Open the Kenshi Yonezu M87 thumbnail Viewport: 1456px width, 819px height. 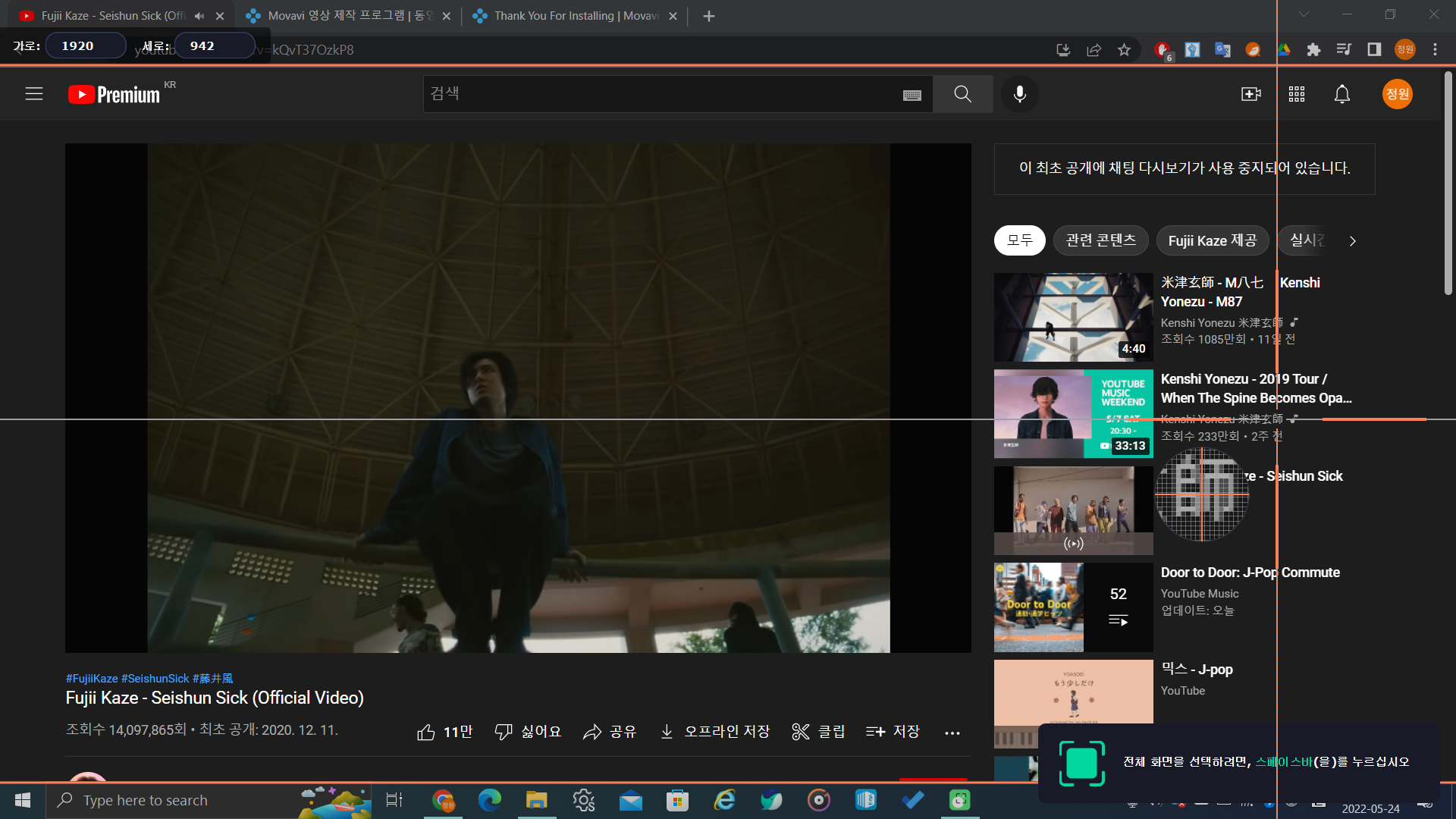(x=1073, y=317)
